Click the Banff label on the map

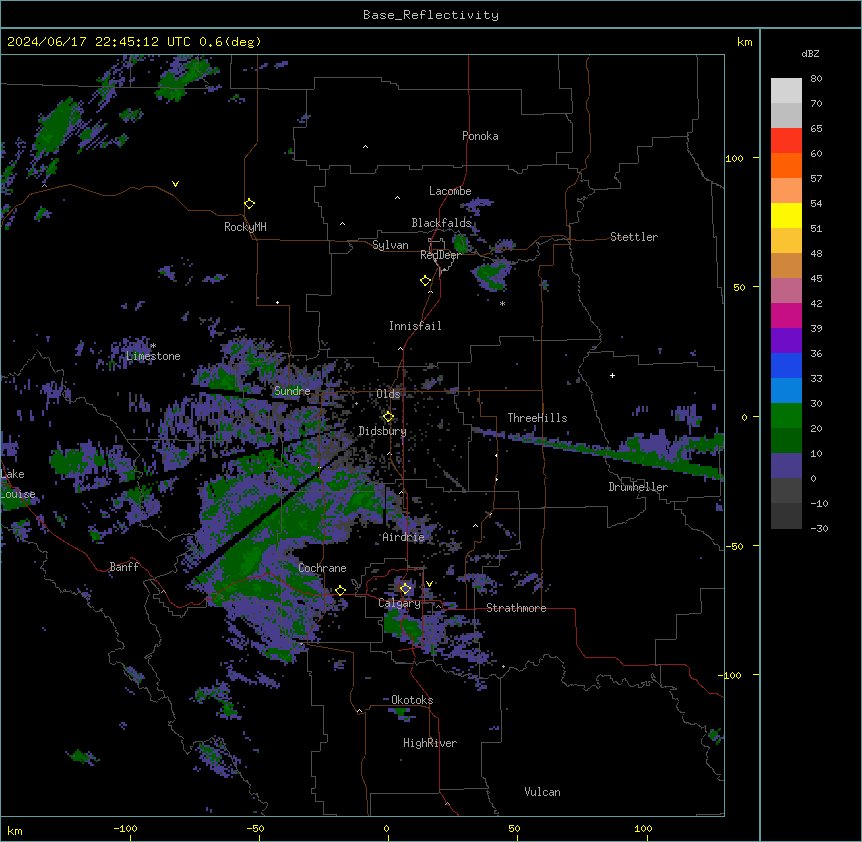click(x=124, y=567)
